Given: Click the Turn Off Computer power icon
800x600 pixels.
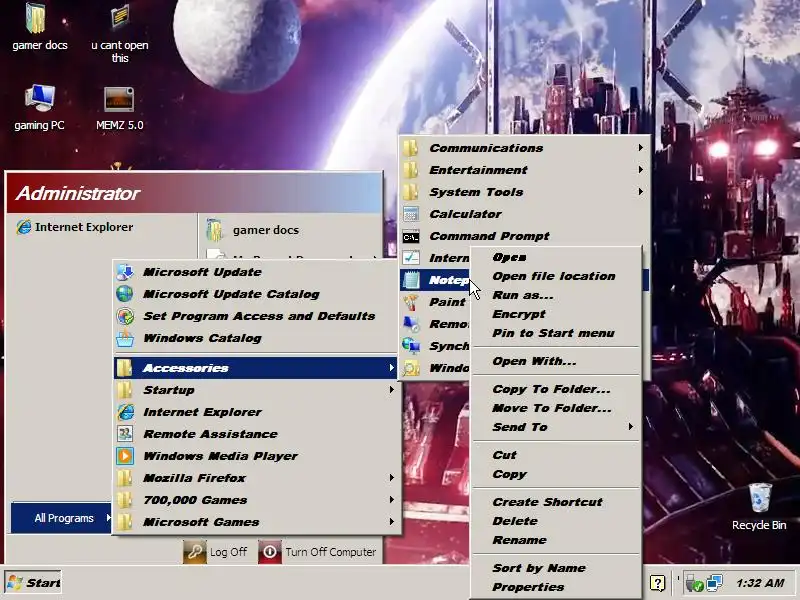Looking at the screenshot, I should [x=270, y=552].
